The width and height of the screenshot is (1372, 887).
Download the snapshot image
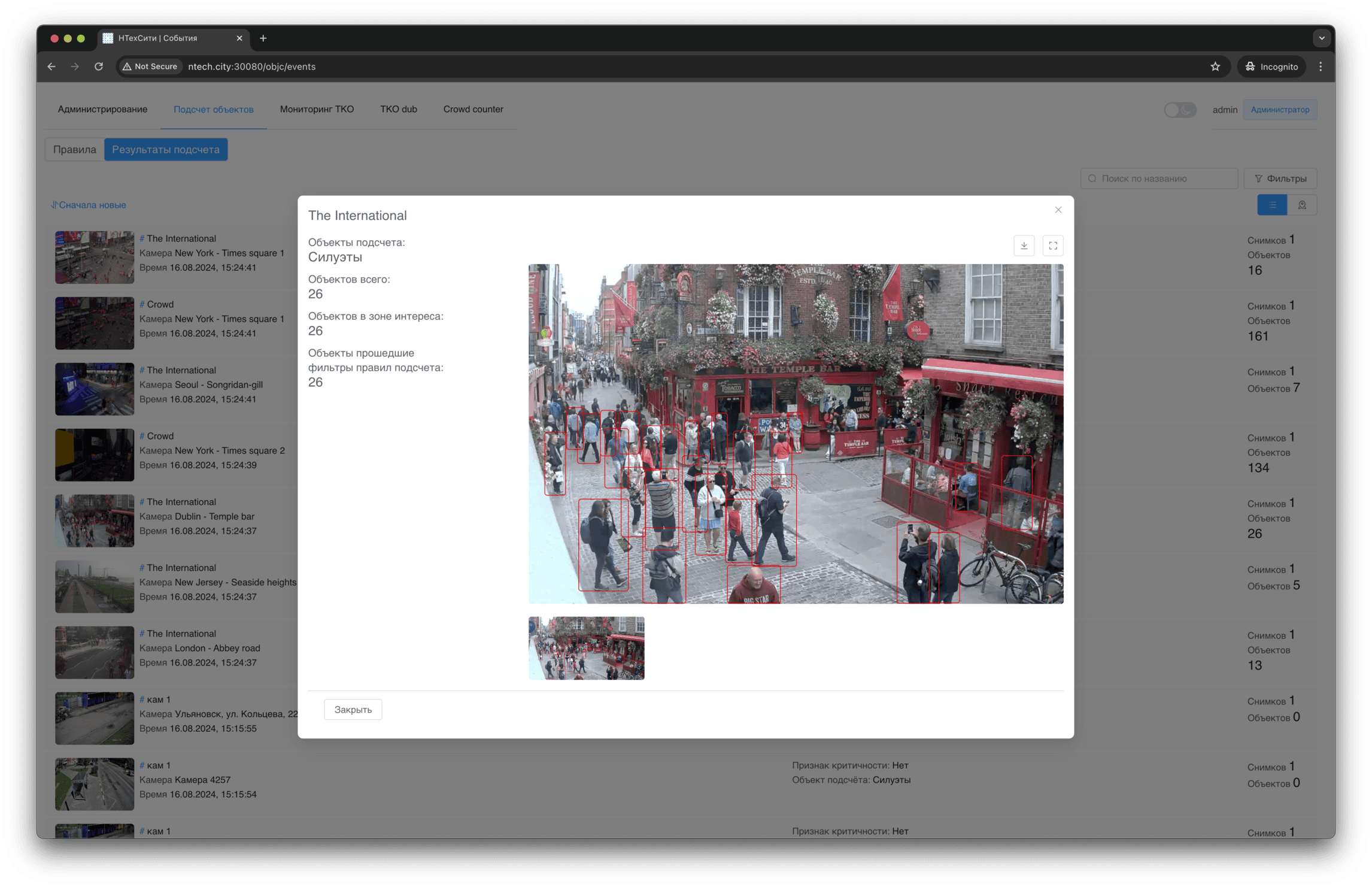[1024, 246]
